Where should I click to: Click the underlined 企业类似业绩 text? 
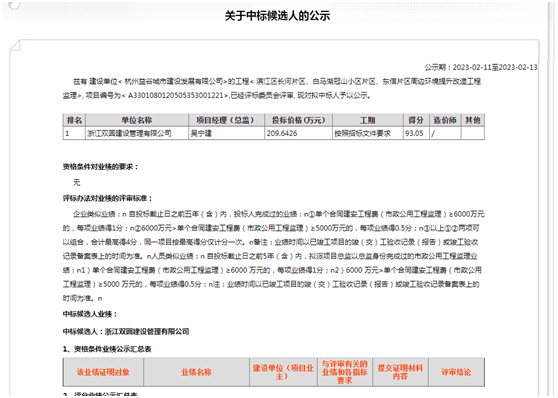94,214
